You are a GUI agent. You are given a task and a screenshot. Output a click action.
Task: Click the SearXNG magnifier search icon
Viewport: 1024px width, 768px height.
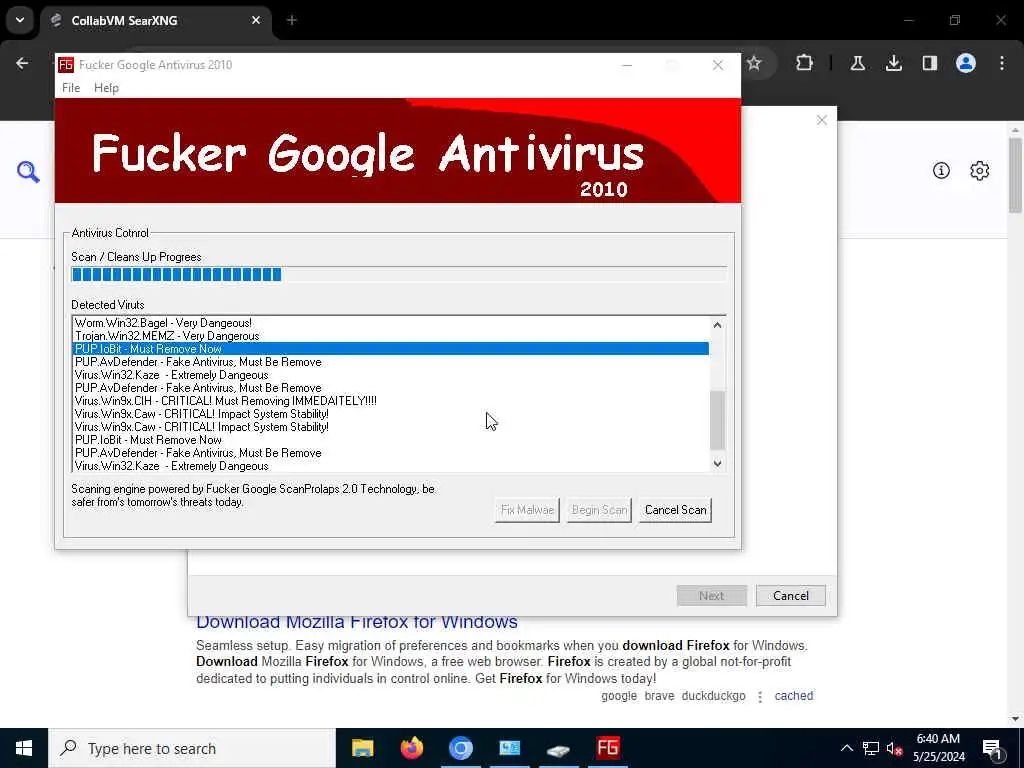click(28, 172)
